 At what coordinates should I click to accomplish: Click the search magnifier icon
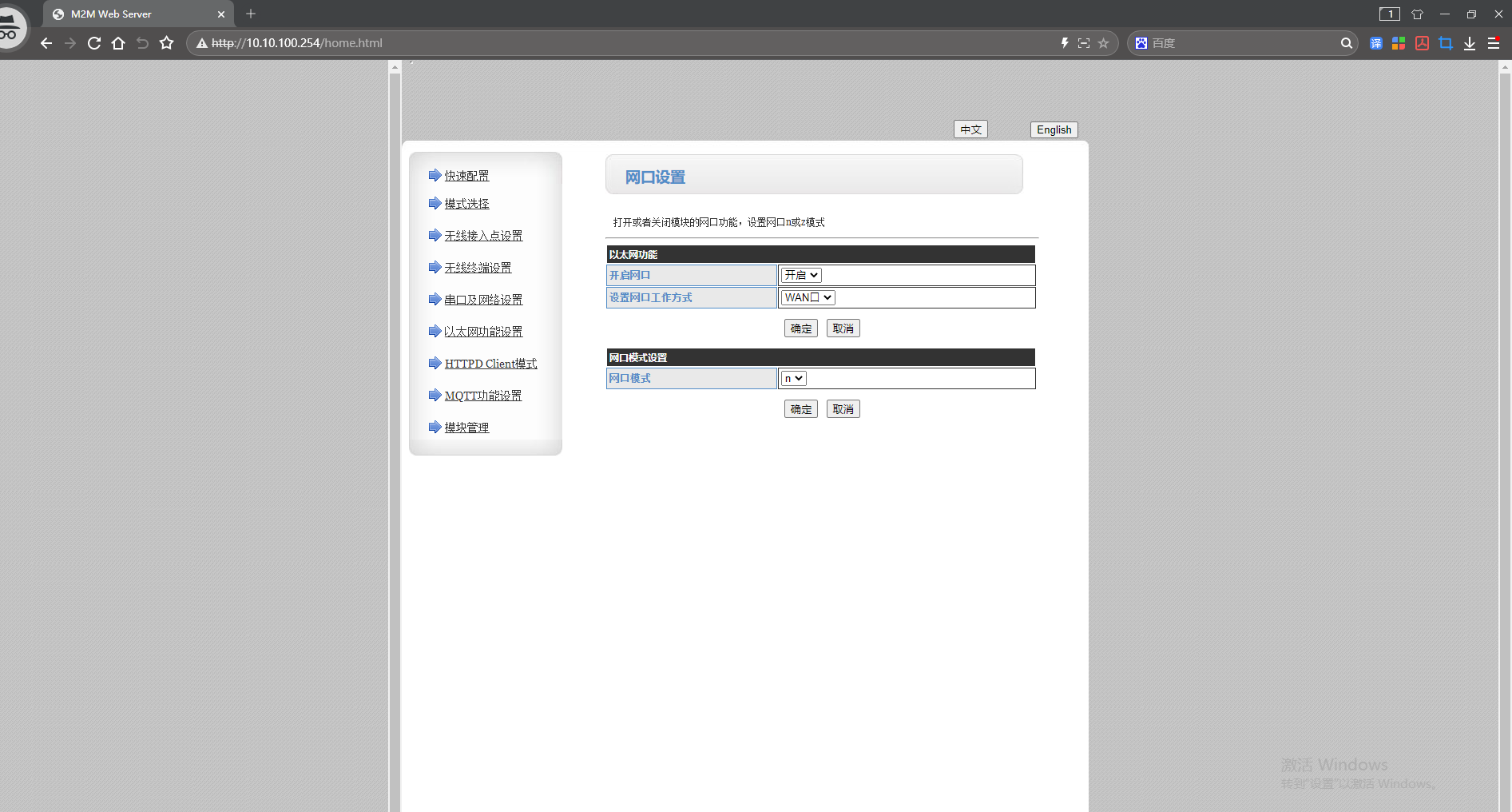[1346, 43]
